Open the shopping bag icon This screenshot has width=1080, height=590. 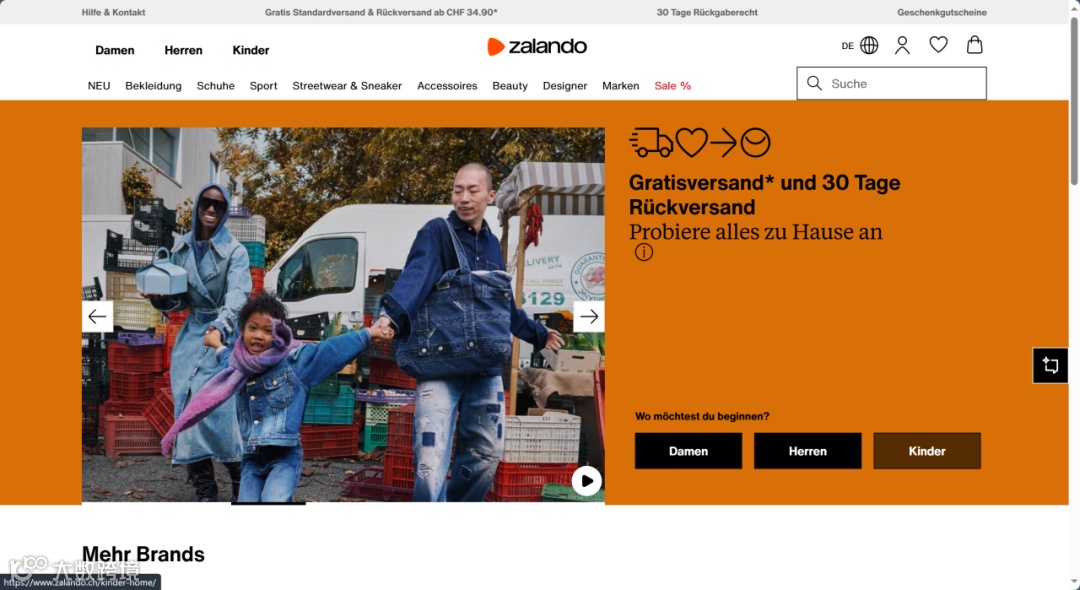coord(974,45)
